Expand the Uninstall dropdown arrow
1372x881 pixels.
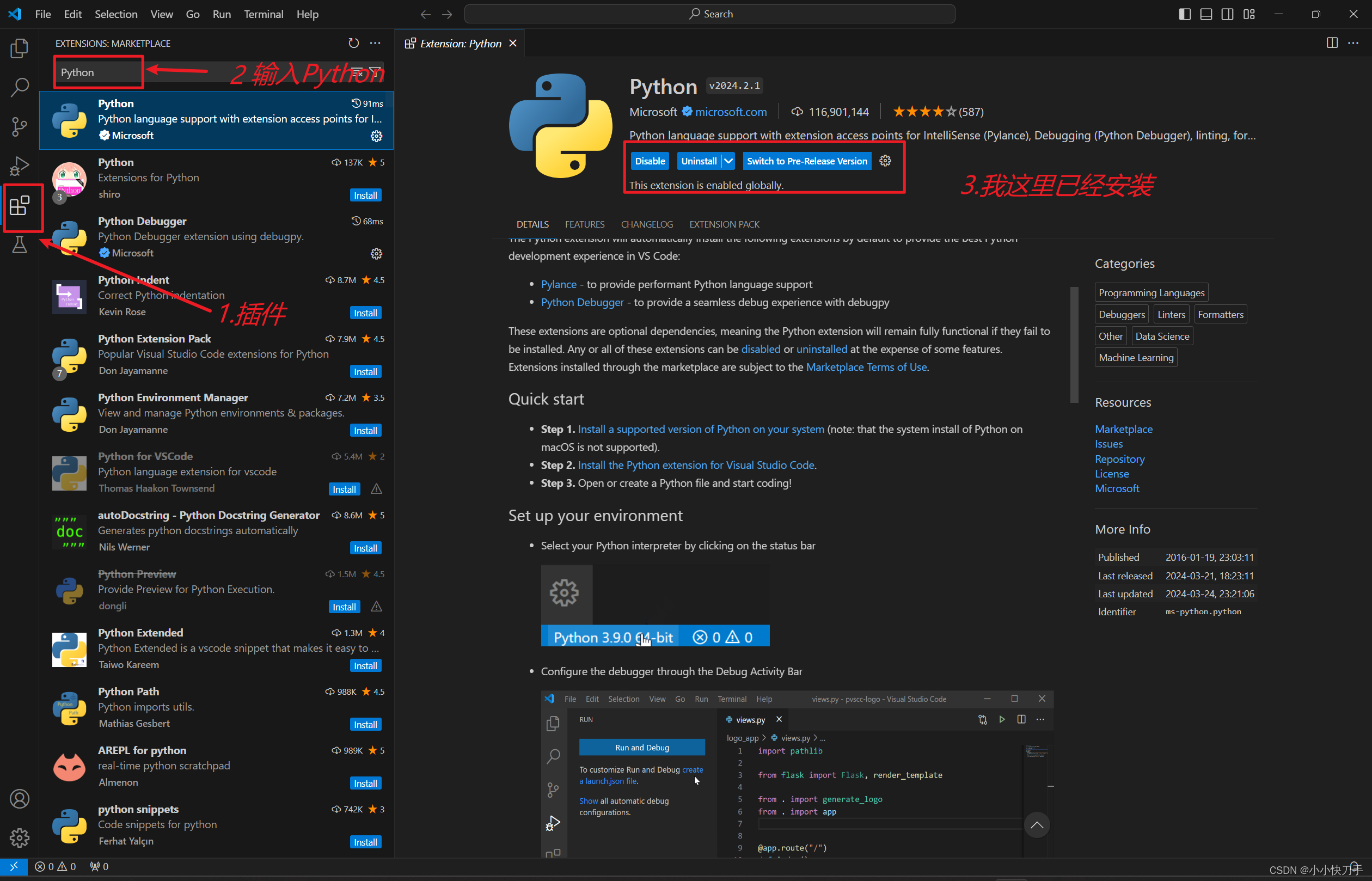pyautogui.click(x=728, y=161)
